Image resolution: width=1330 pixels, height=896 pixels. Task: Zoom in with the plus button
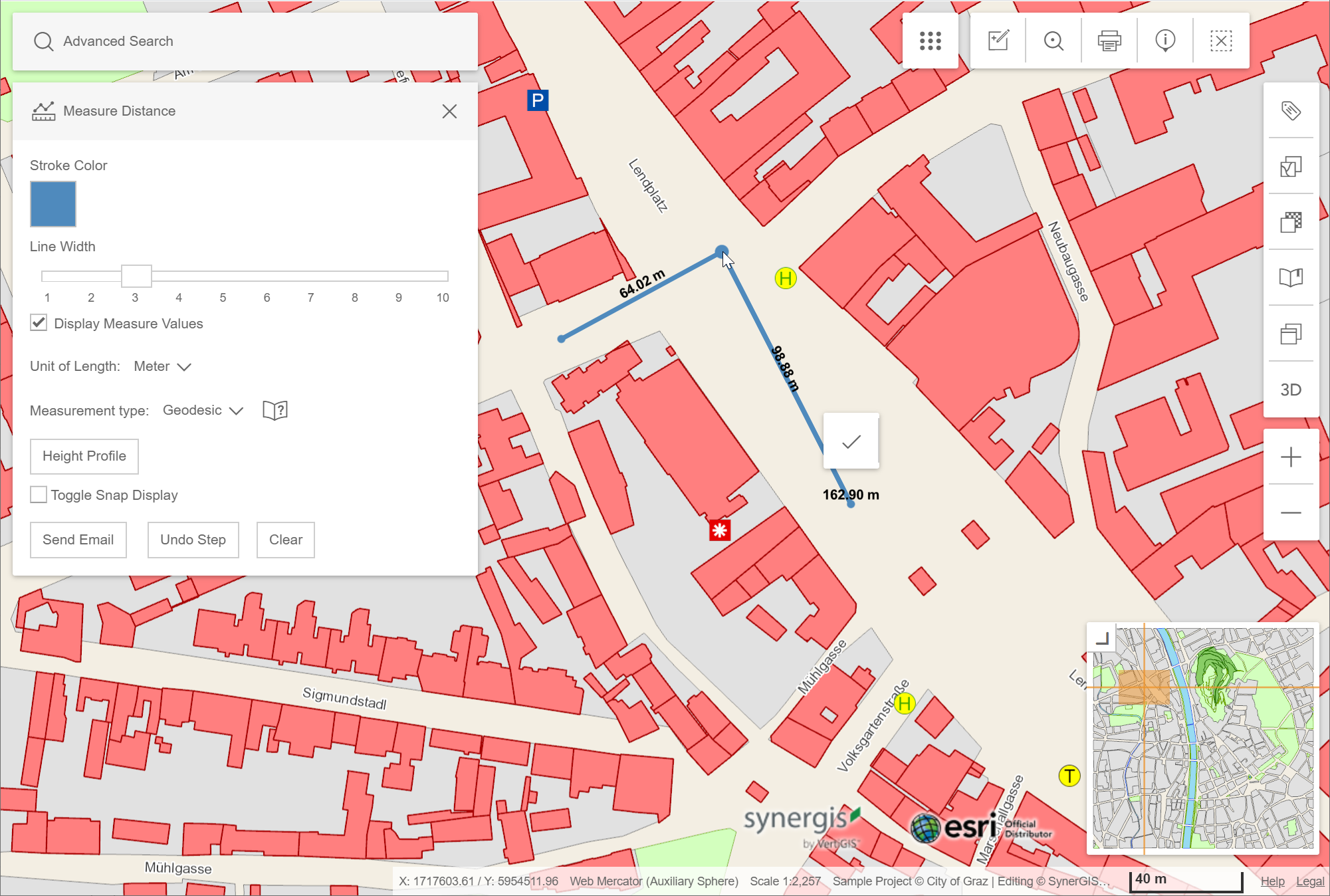(1290, 457)
